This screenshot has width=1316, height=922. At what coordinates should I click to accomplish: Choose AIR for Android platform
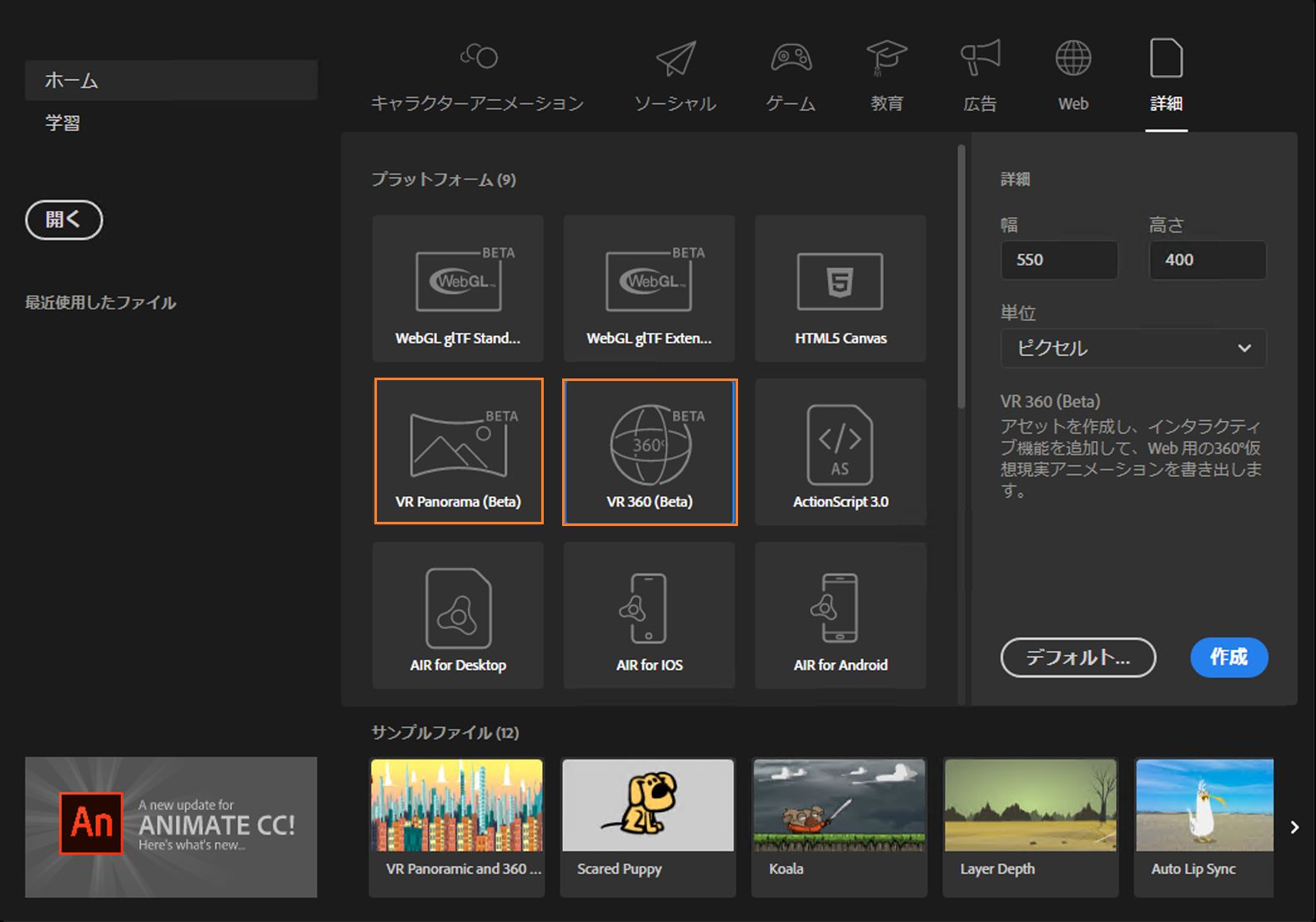pyautogui.click(x=841, y=615)
